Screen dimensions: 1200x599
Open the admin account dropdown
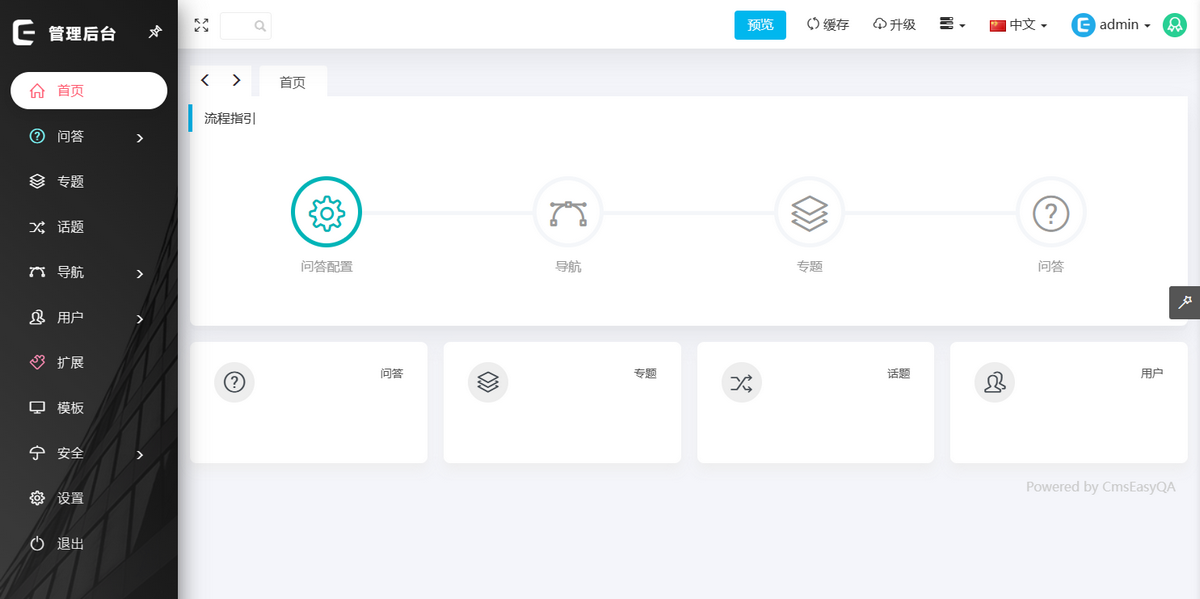[1111, 24]
